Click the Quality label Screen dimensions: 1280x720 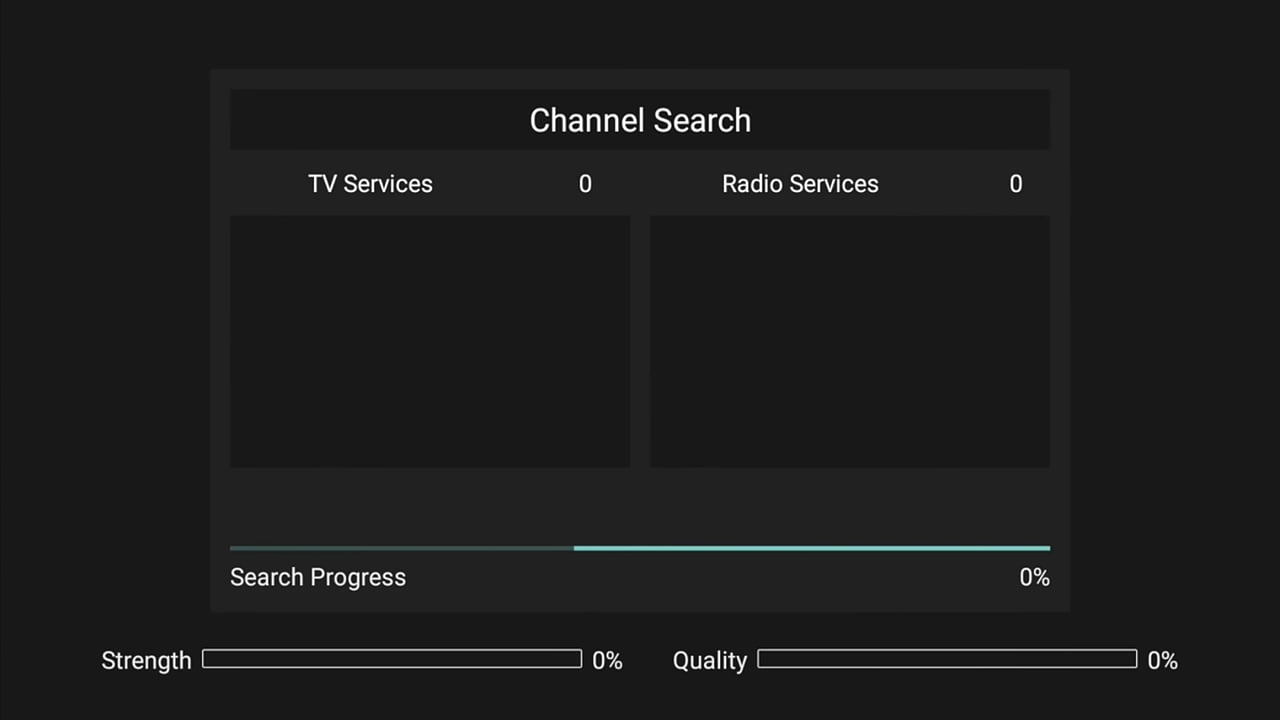tap(710, 660)
